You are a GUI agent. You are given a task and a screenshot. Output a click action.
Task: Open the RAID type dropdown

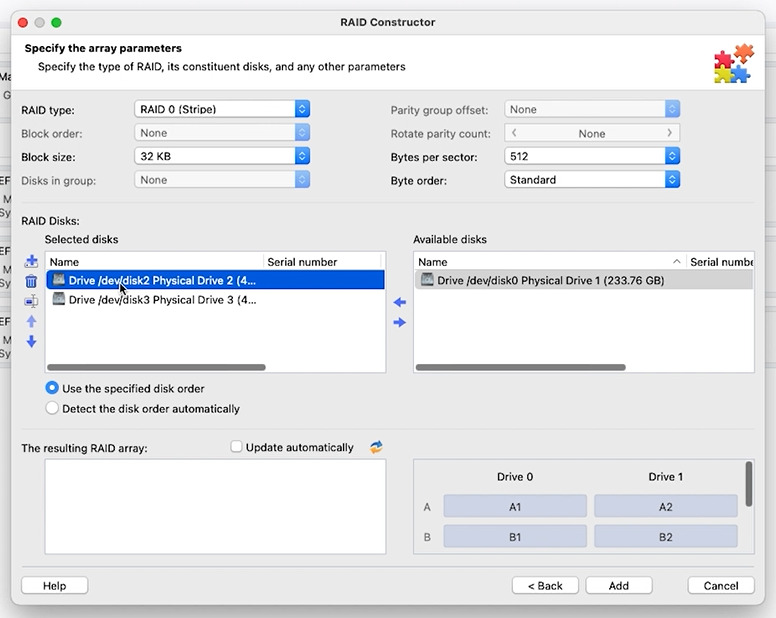[222, 109]
